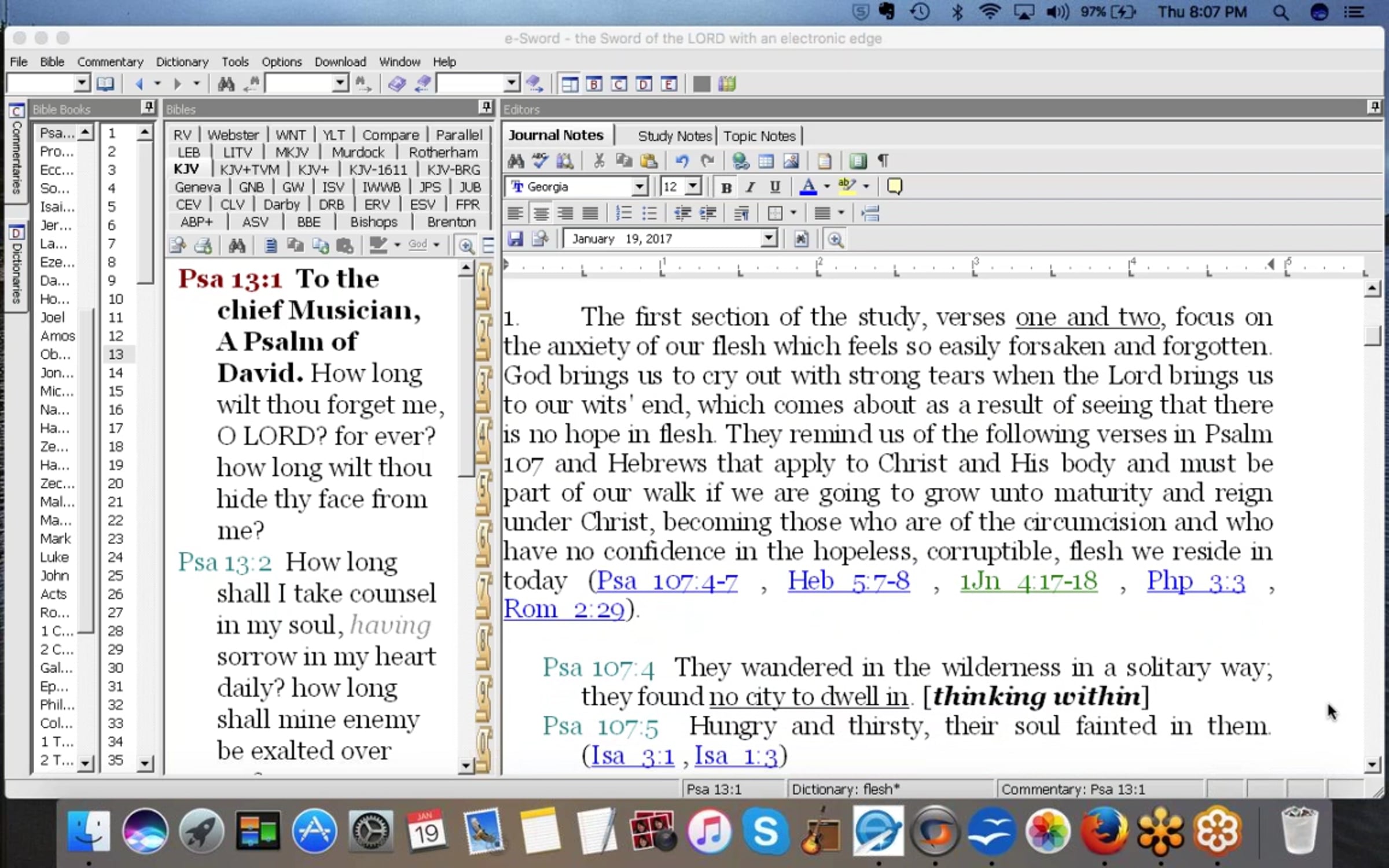Open the Georgia font dropdown

coord(639,187)
